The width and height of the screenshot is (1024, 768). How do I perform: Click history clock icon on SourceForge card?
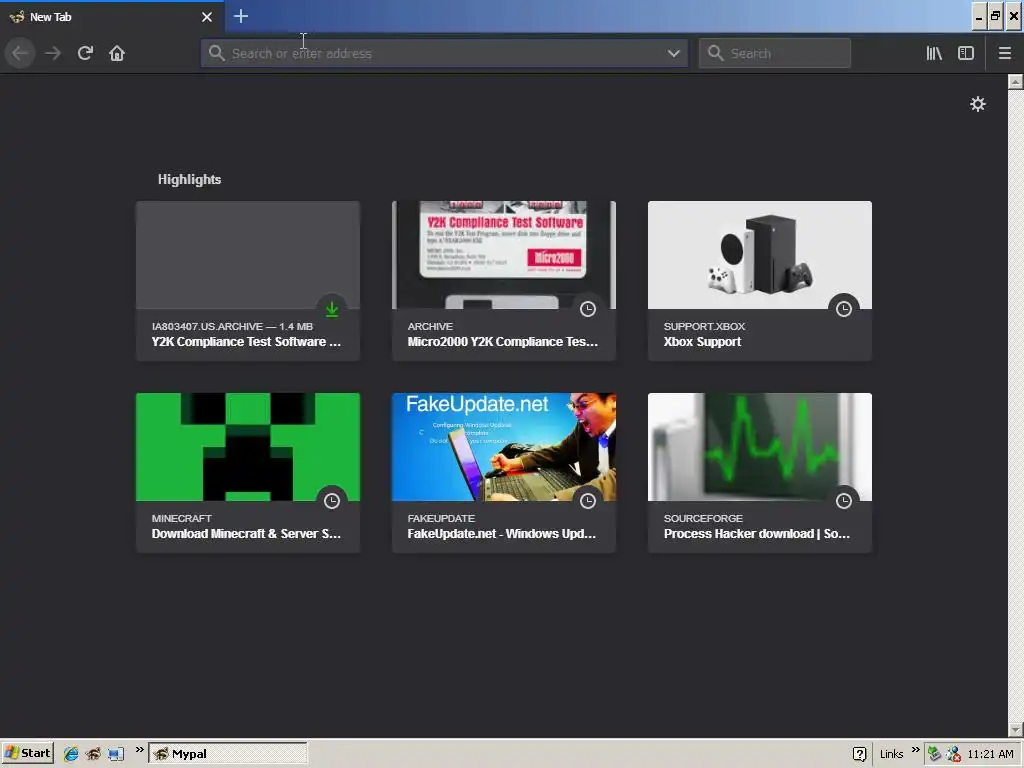[x=844, y=501]
